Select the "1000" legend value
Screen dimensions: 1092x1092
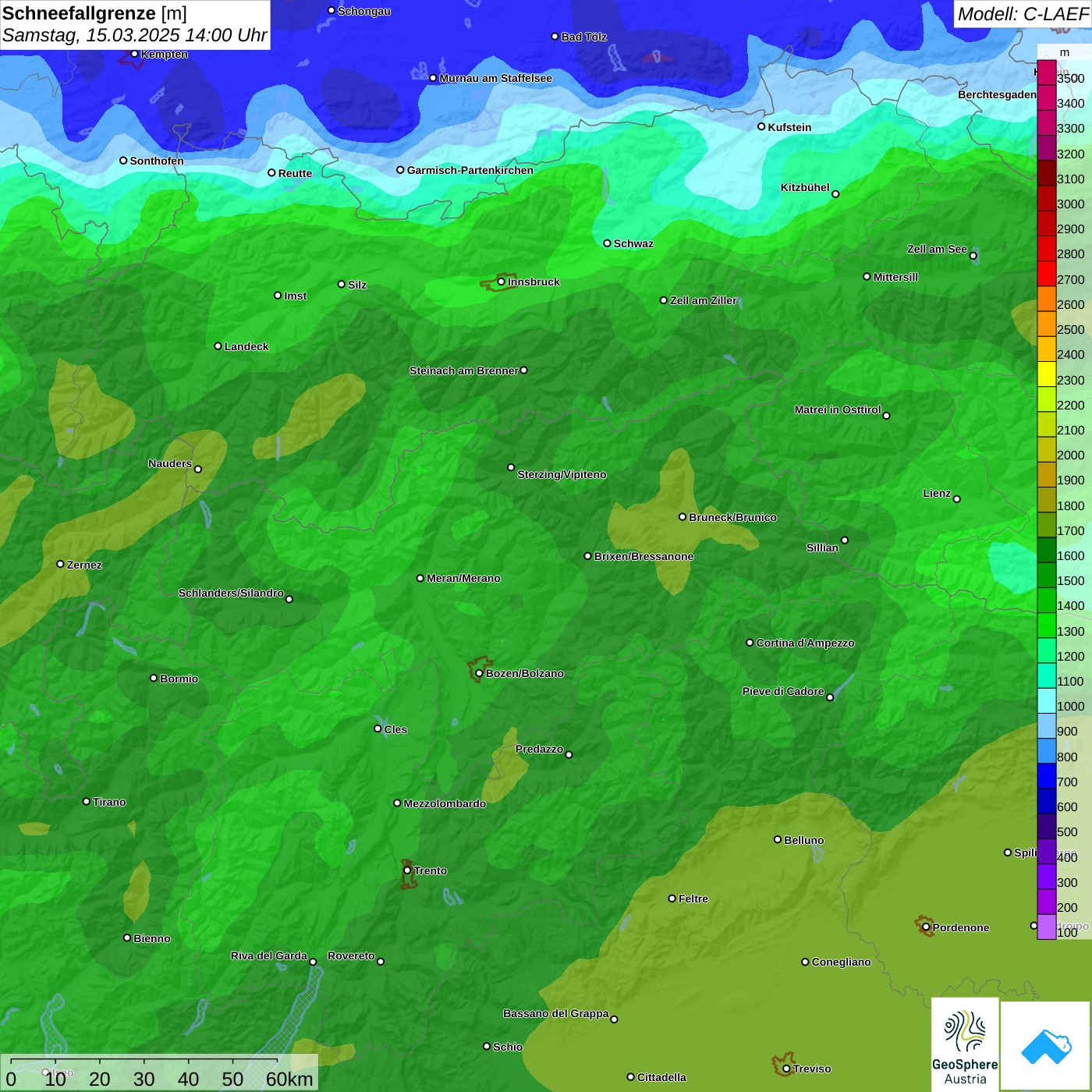coord(1071,706)
